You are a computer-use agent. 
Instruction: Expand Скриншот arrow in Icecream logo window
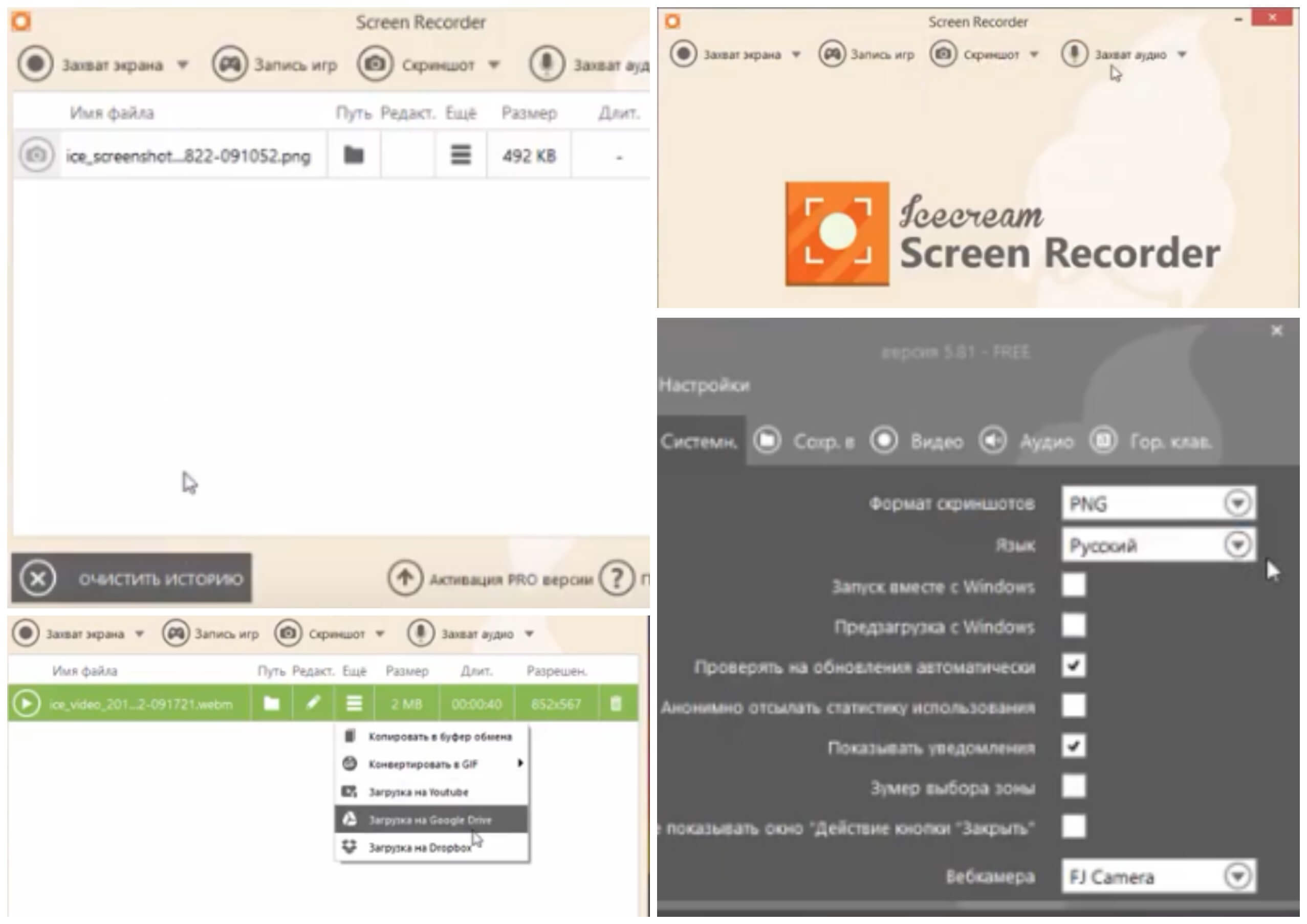coord(1034,55)
